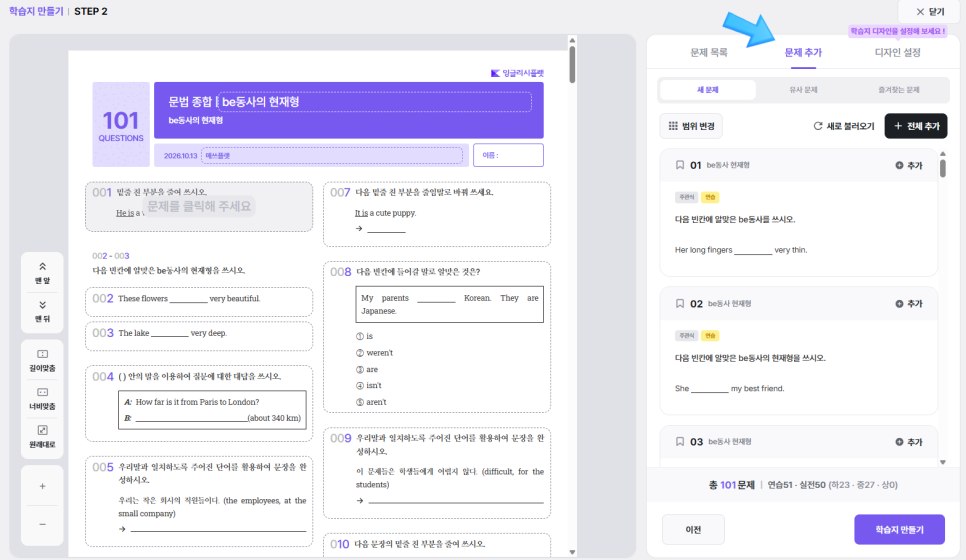This screenshot has width=966, height=560.
Task: Click the 총 101 문제 summary text
Action: 731,485
